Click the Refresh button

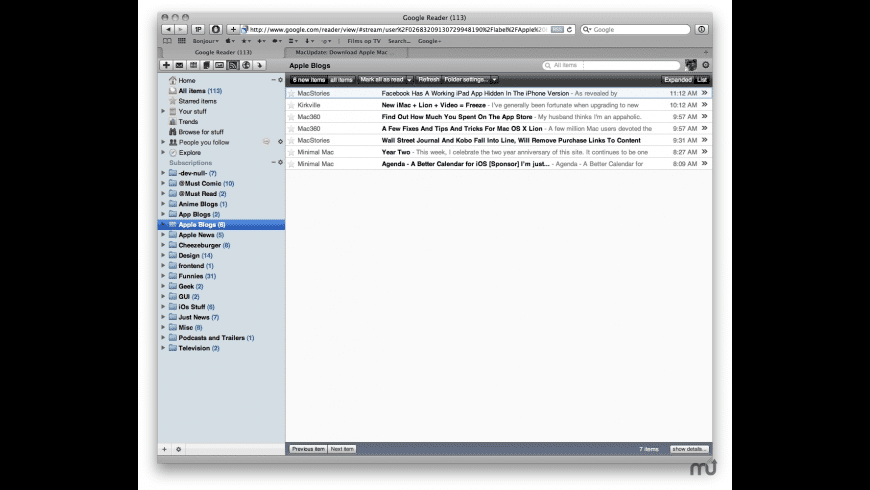tap(428, 80)
